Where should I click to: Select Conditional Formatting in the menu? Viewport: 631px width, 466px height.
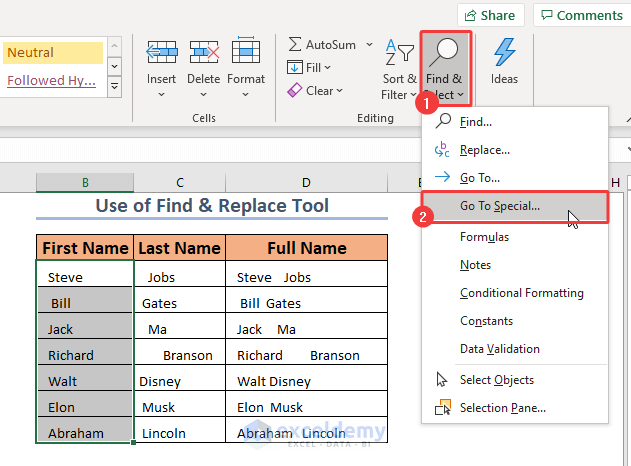pos(521,293)
